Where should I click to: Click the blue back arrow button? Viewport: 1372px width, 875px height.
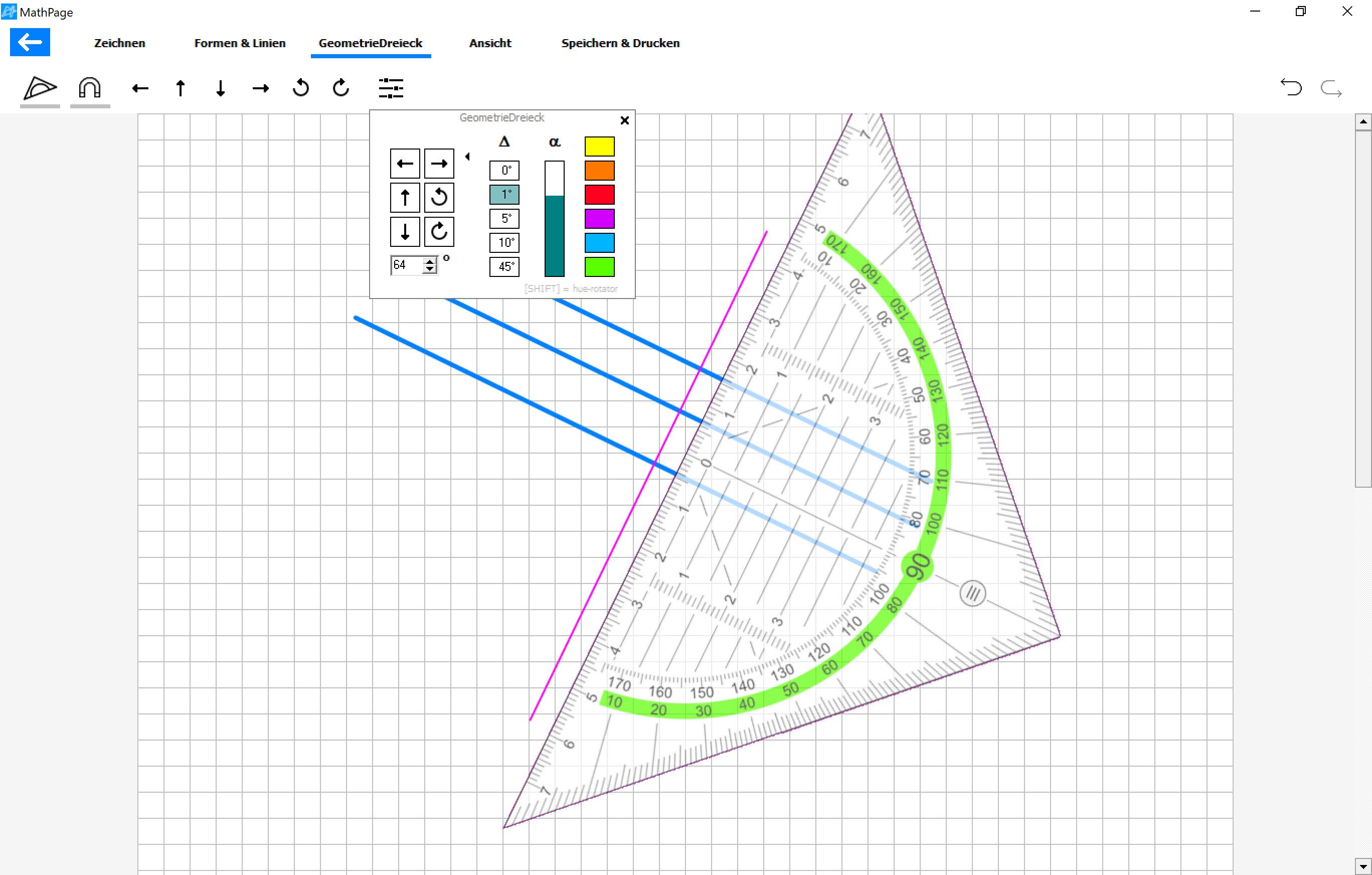pyautogui.click(x=30, y=42)
